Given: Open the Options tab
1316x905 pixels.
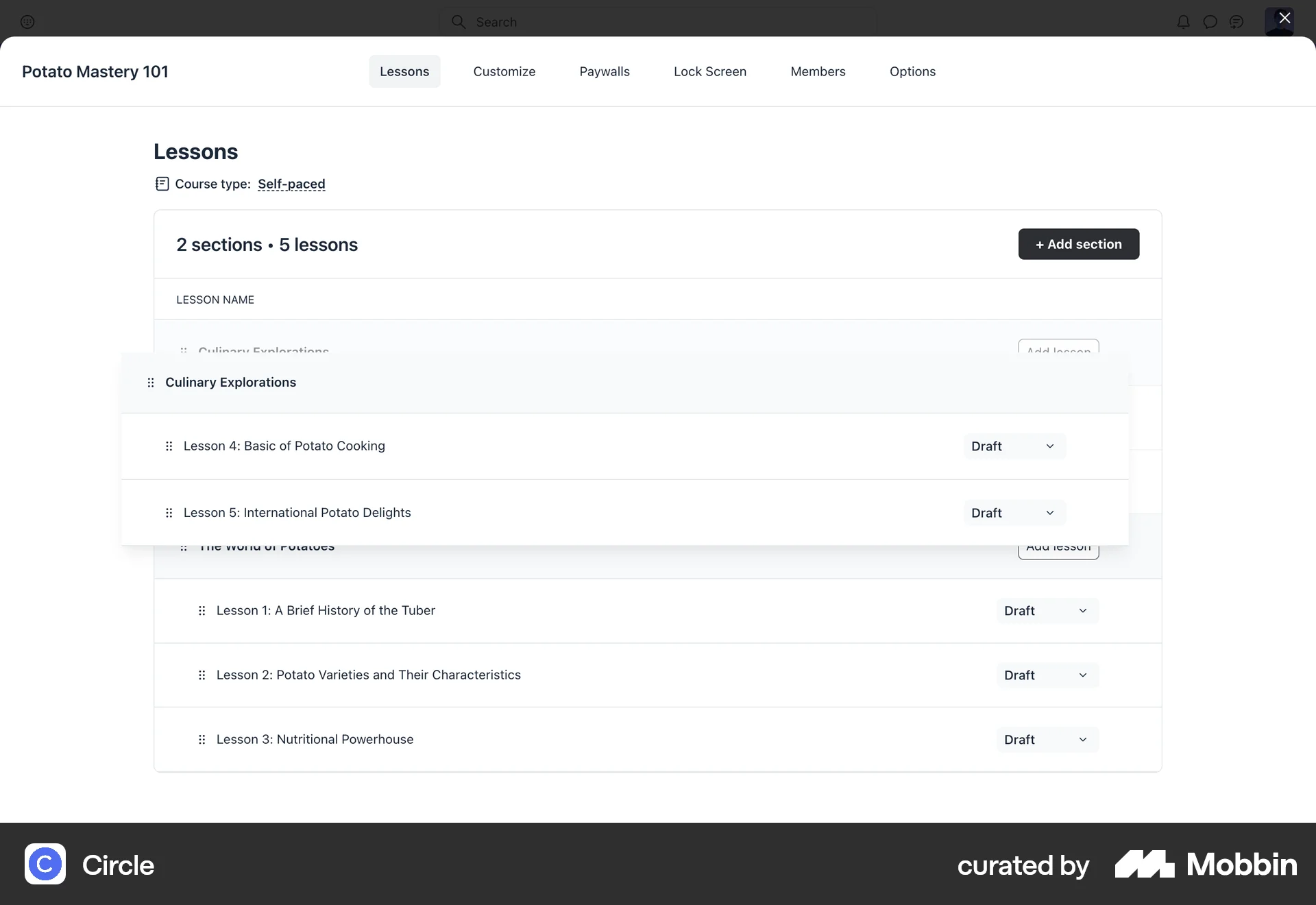Looking at the screenshot, I should pyautogui.click(x=912, y=71).
